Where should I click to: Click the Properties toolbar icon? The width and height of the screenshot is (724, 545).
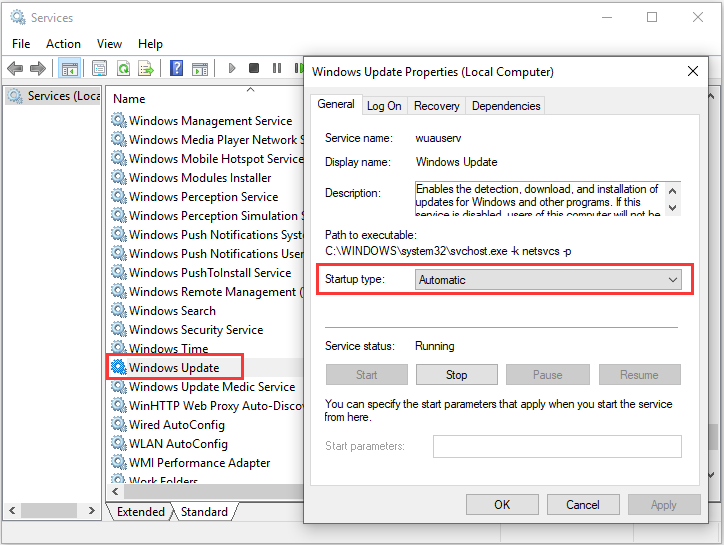click(99, 69)
